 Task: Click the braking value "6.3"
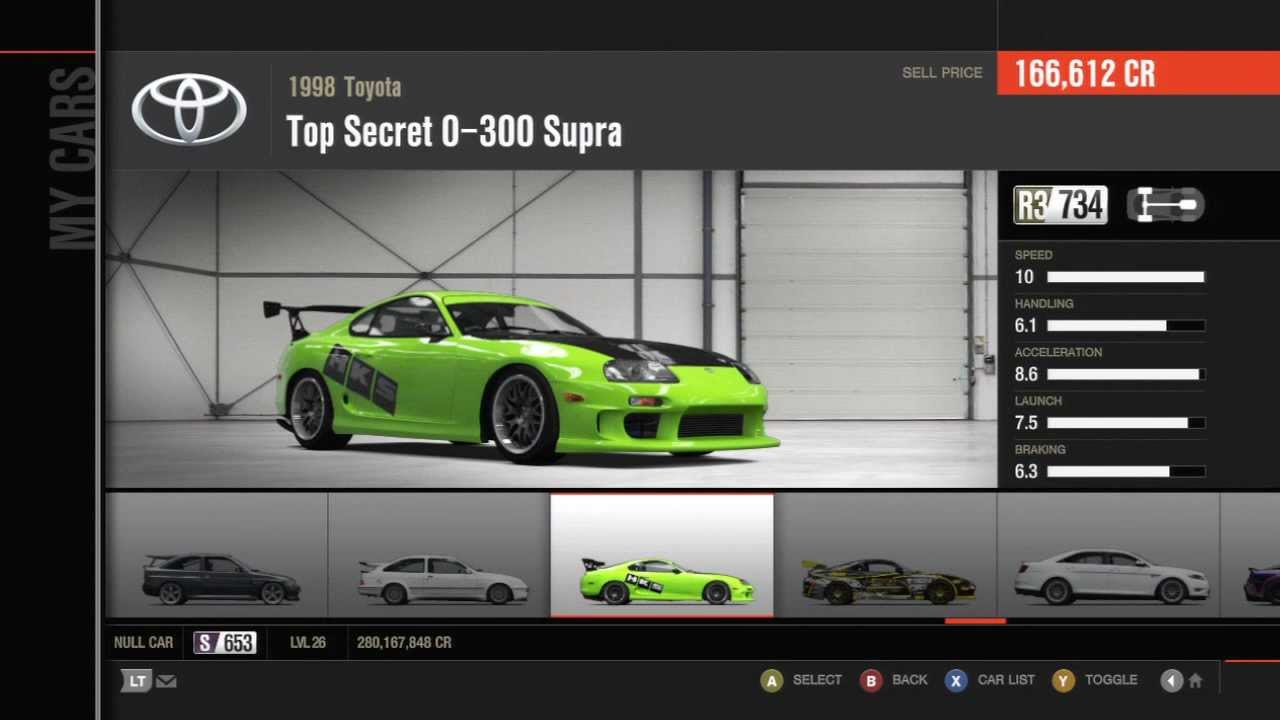pyautogui.click(x=1026, y=471)
